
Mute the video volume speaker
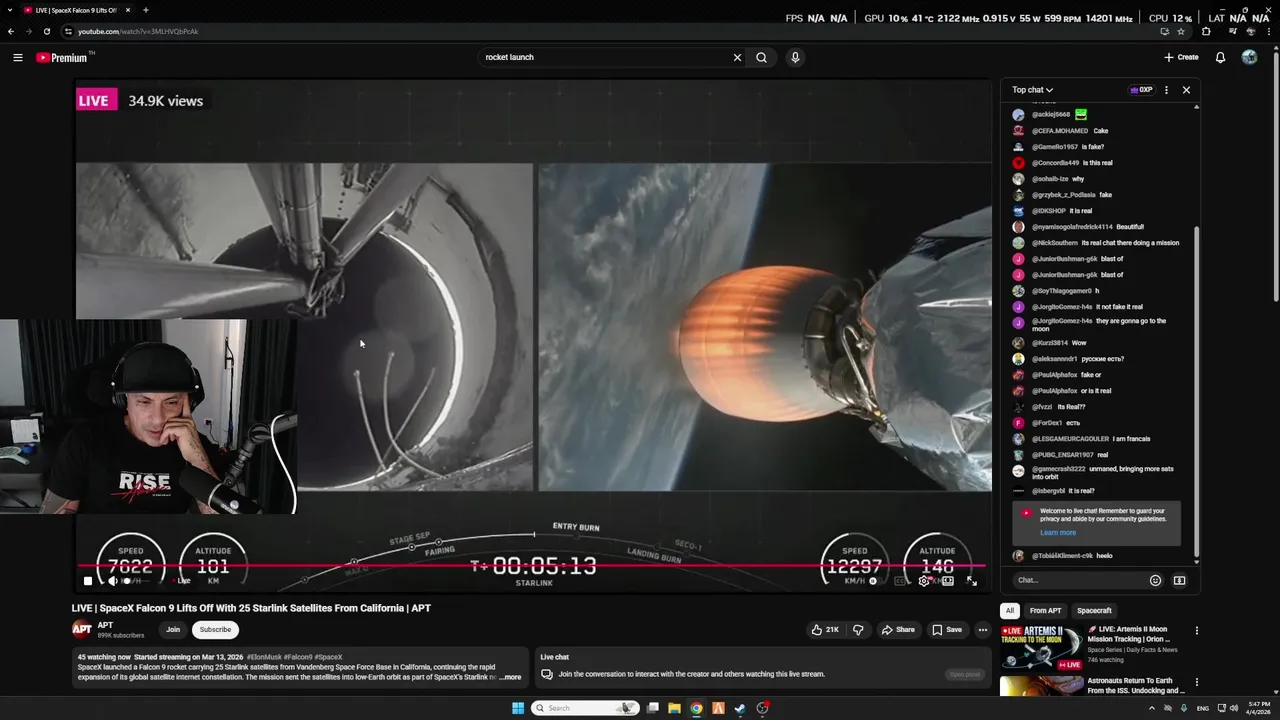tap(112, 580)
